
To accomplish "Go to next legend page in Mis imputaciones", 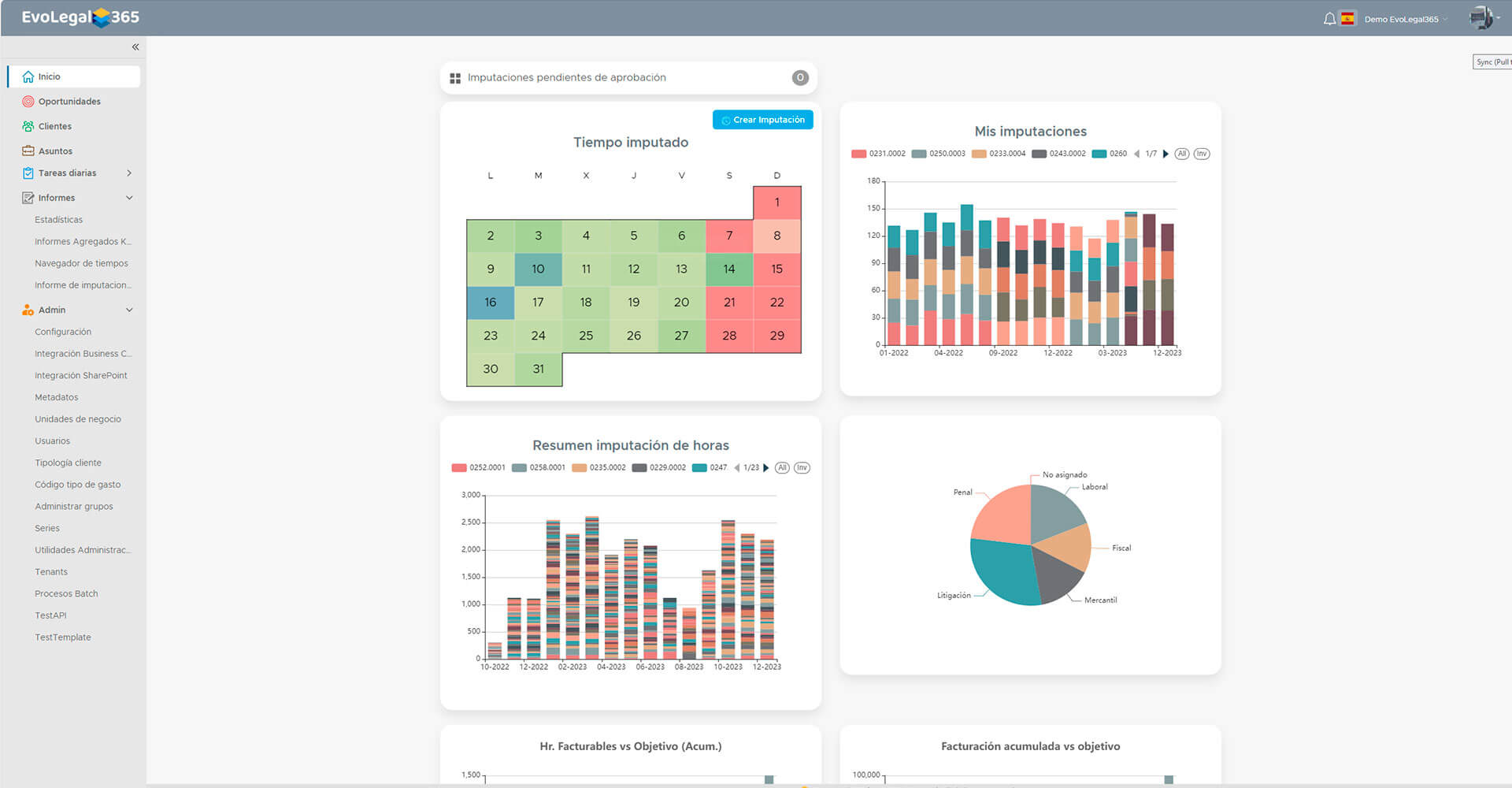I will coord(1165,154).
